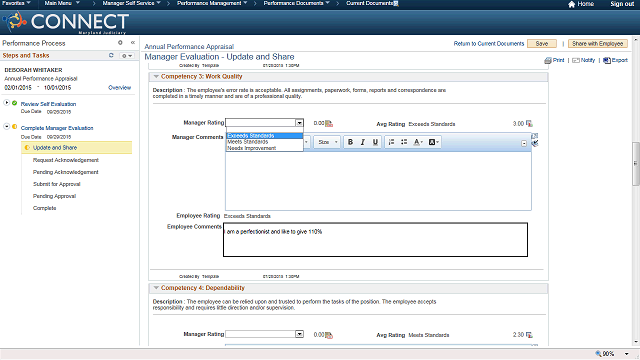This screenshot has width=640, height=360.
Task: Click inside Manager Comments text area
Action: 378,181
